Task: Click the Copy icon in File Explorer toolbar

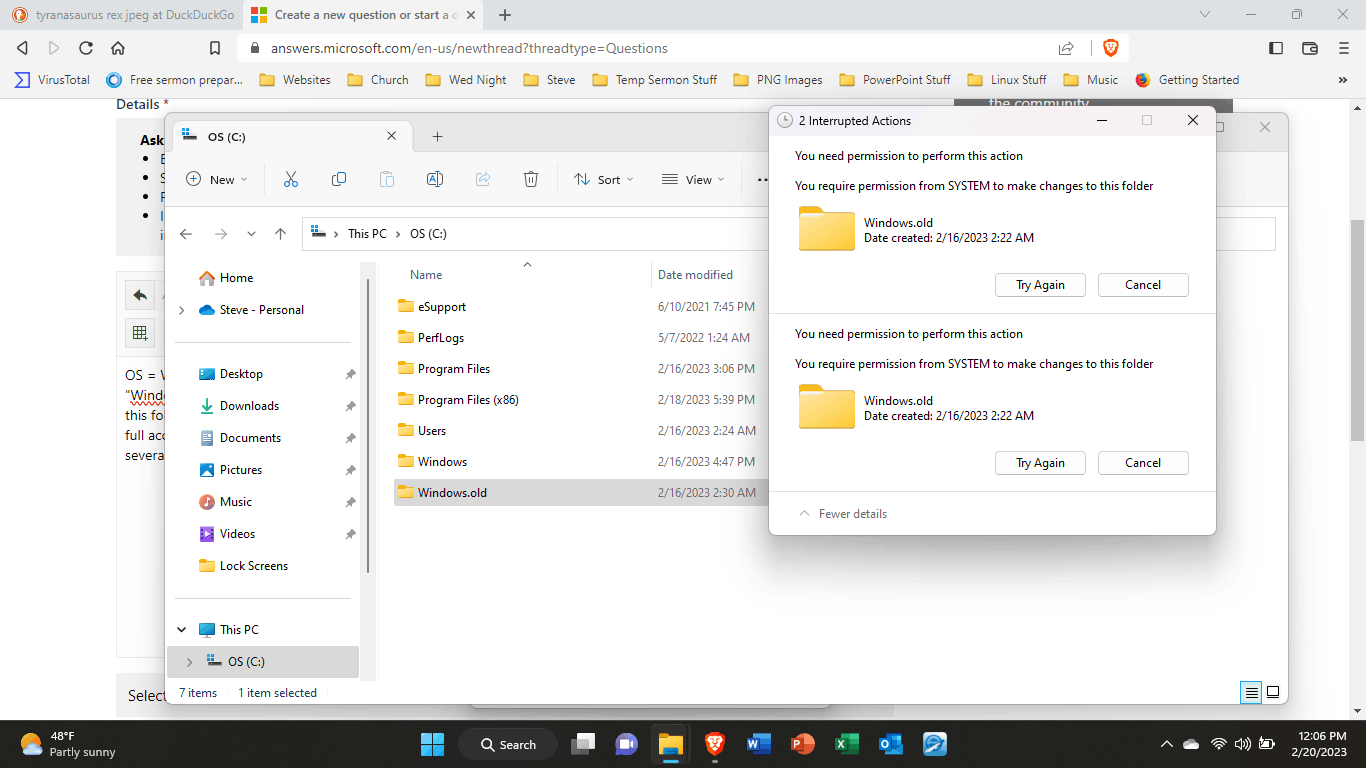Action: (339, 179)
